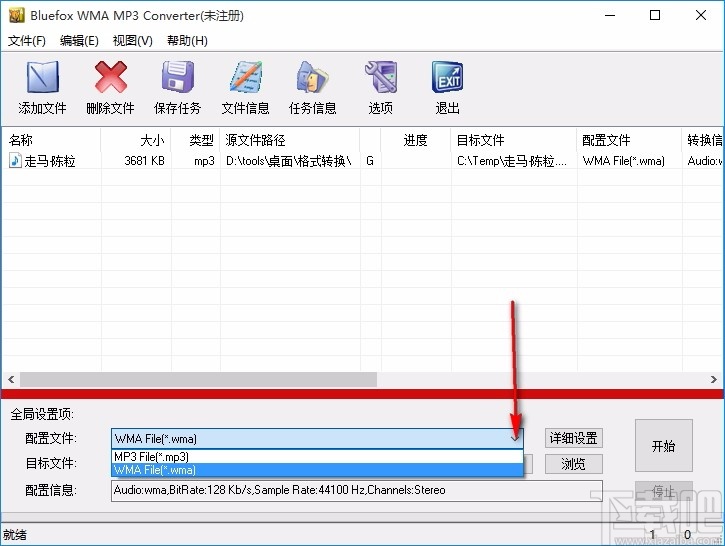Click the WMA File(*.wma) cell in file row
Viewport: 725px width, 546px height.
pyautogui.click(x=624, y=161)
